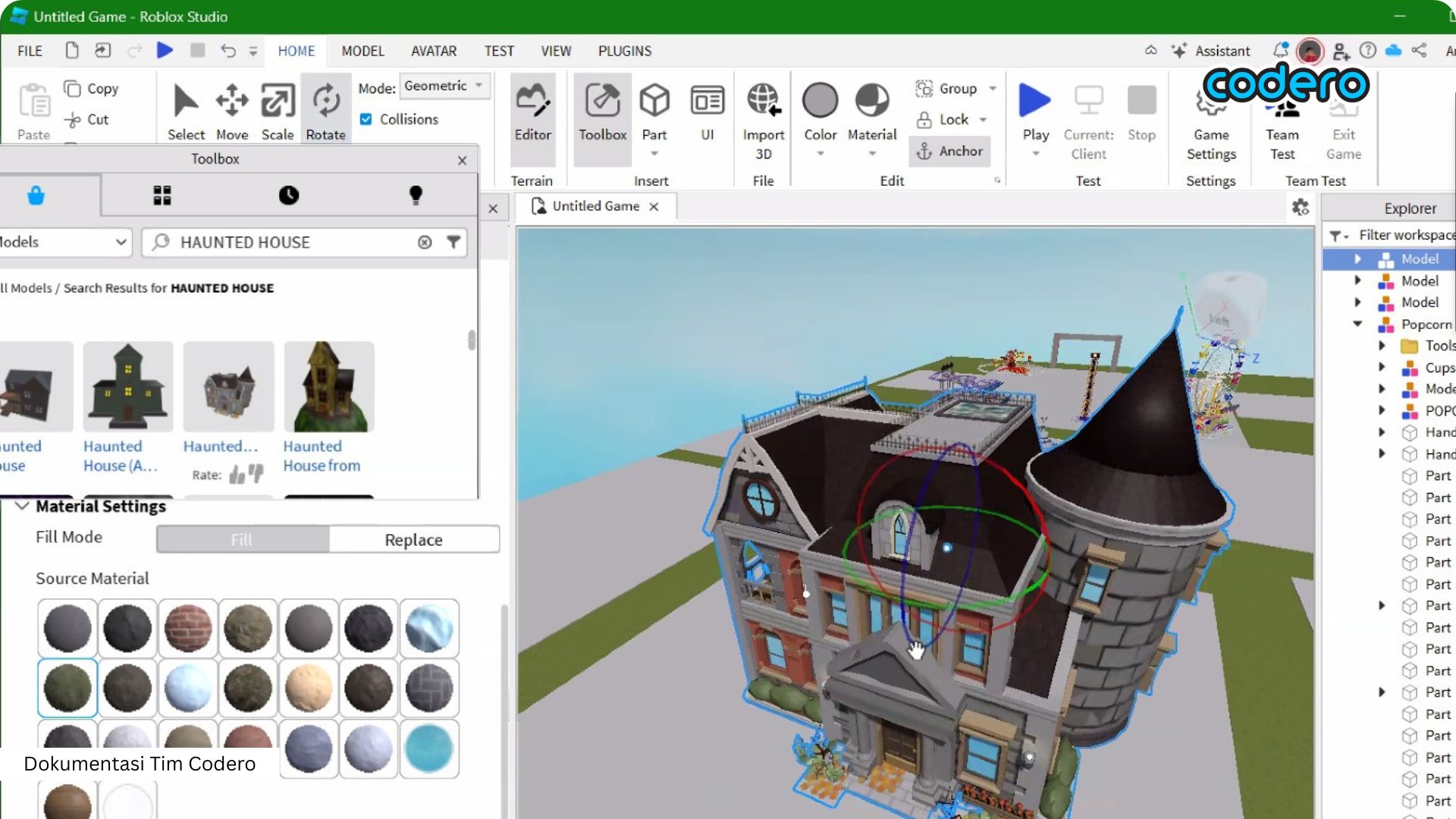This screenshot has height=819, width=1456.
Task: Open Haunted House from model link
Action: tap(322, 456)
